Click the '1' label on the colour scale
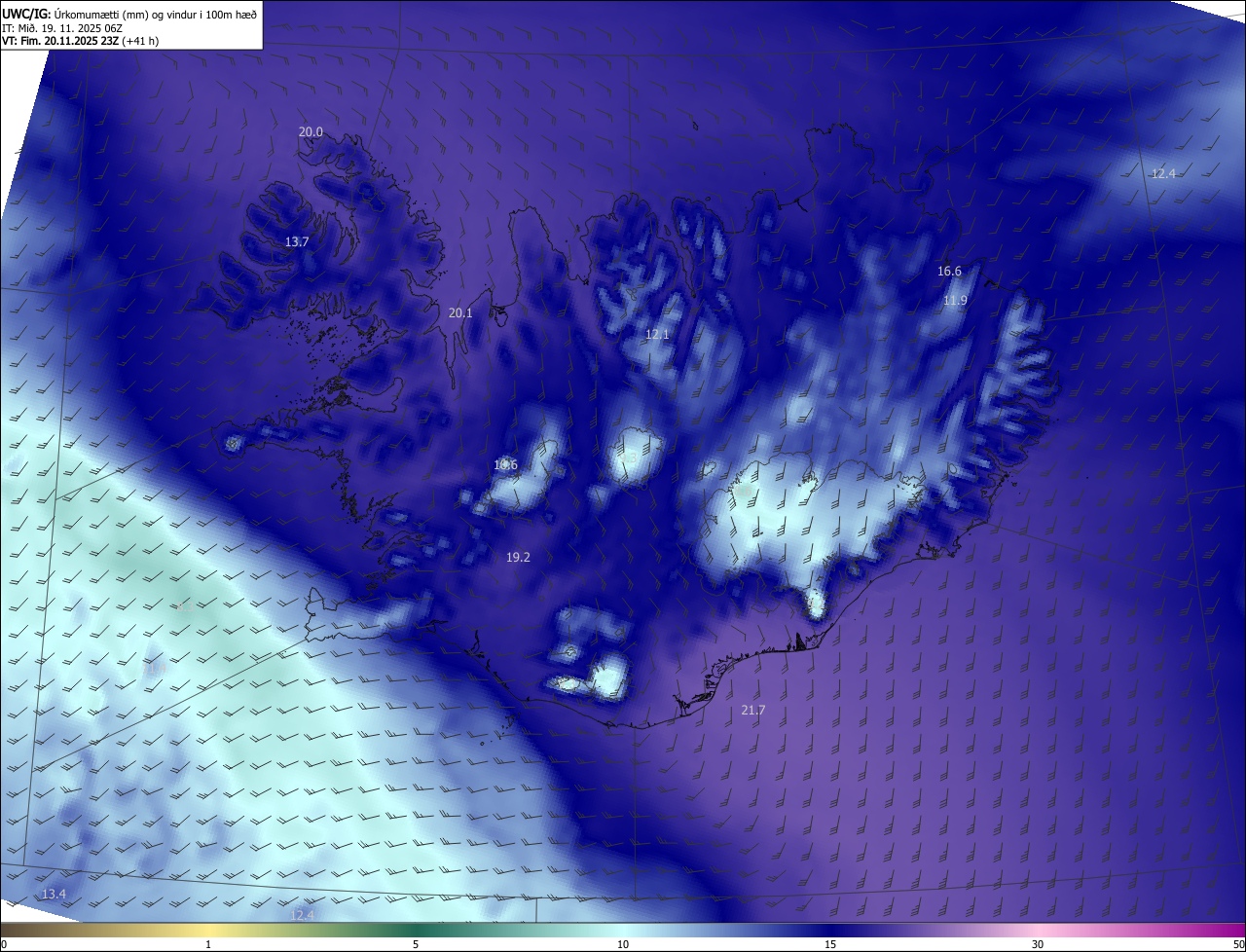The height and width of the screenshot is (952, 1246). pyautogui.click(x=208, y=944)
